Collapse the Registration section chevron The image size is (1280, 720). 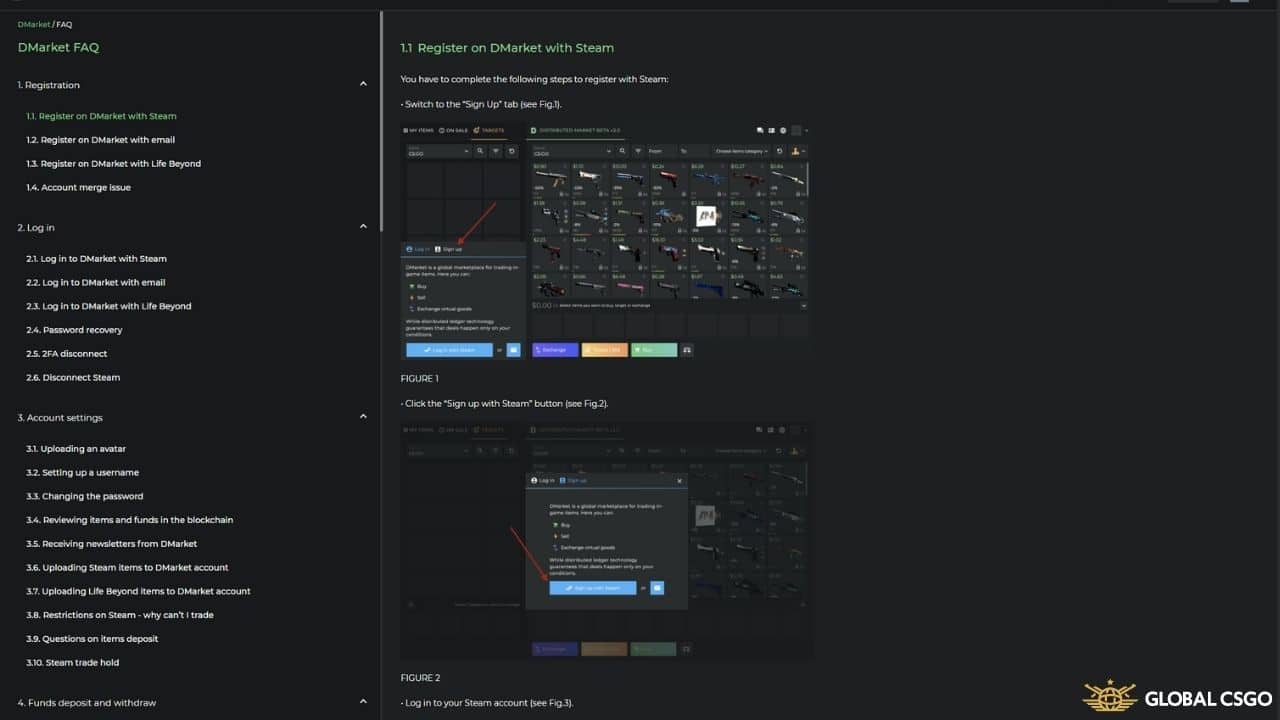pos(363,85)
